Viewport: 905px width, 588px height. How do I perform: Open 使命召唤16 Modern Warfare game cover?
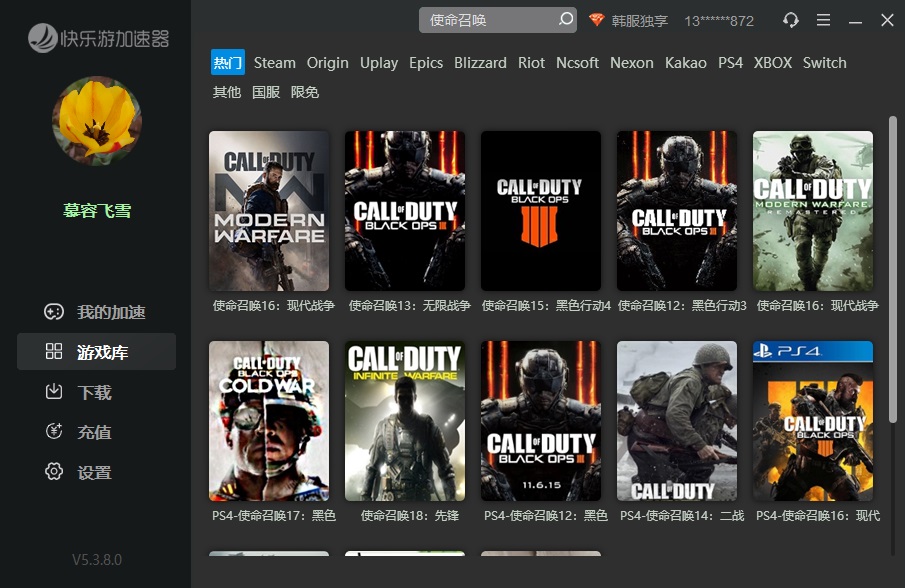[269, 211]
